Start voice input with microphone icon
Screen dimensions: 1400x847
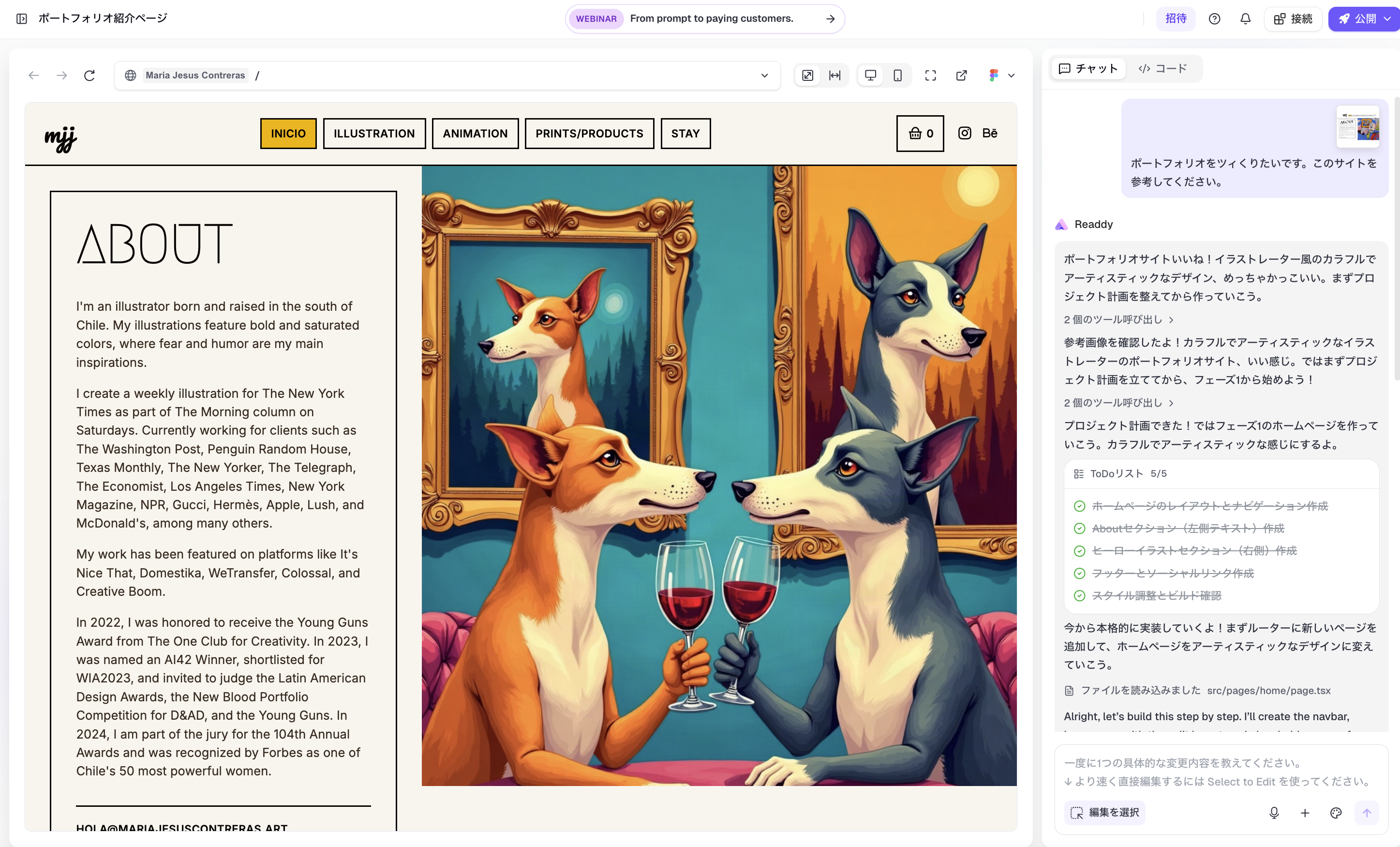click(x=1274, y=813)
